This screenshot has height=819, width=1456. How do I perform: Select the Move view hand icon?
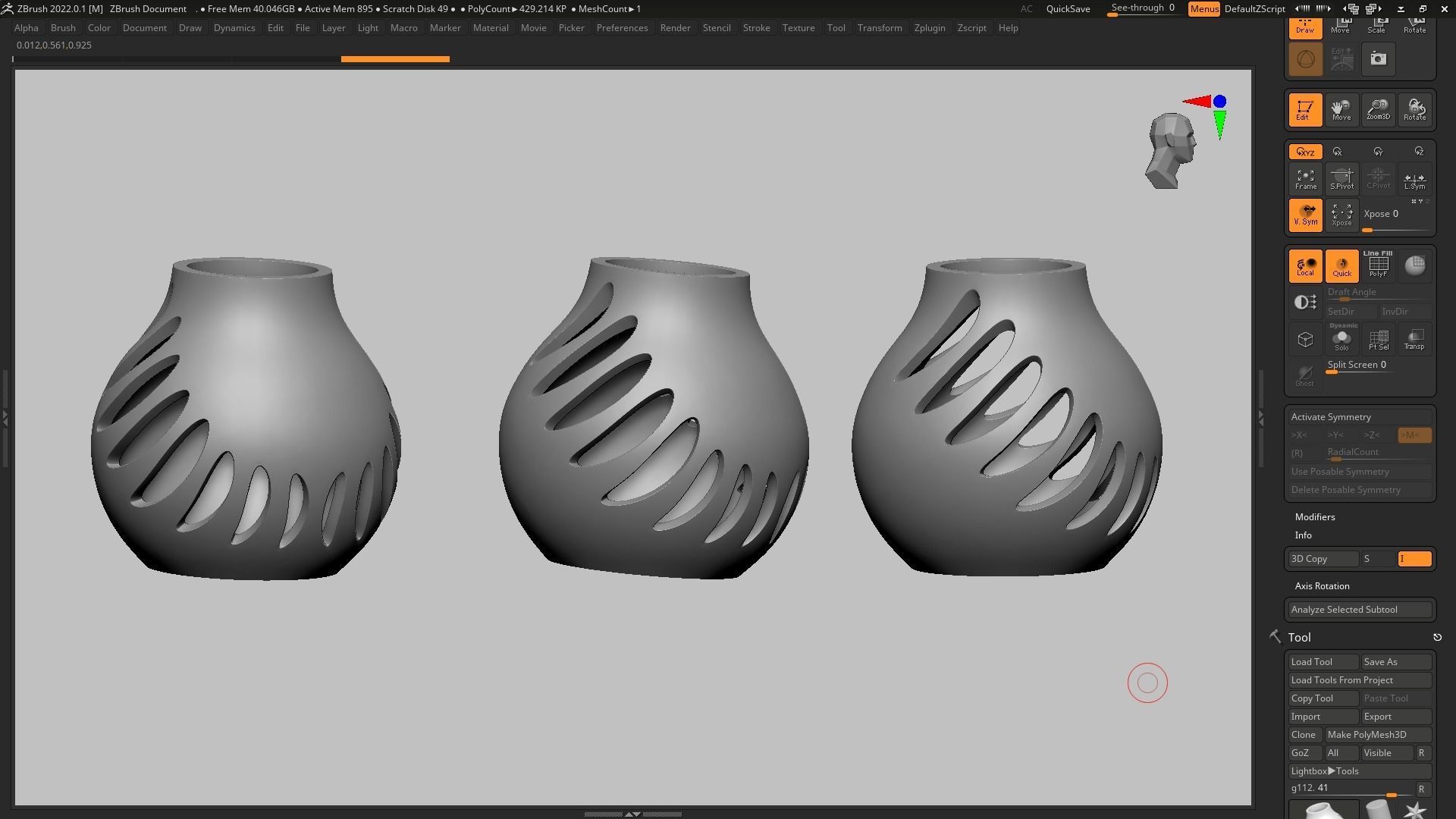[1341, 110]
